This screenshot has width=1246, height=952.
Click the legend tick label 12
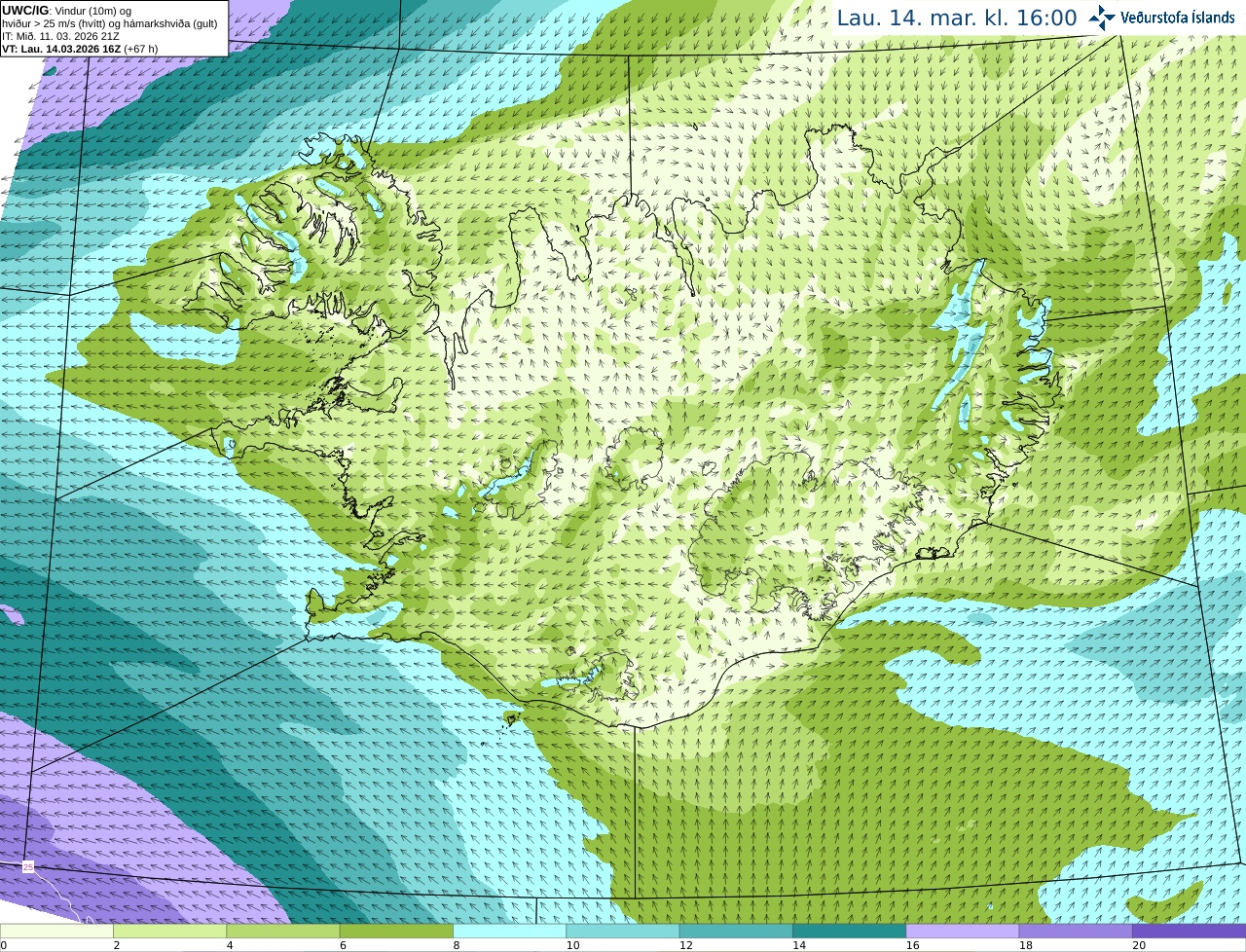click(x=686, y=945)
